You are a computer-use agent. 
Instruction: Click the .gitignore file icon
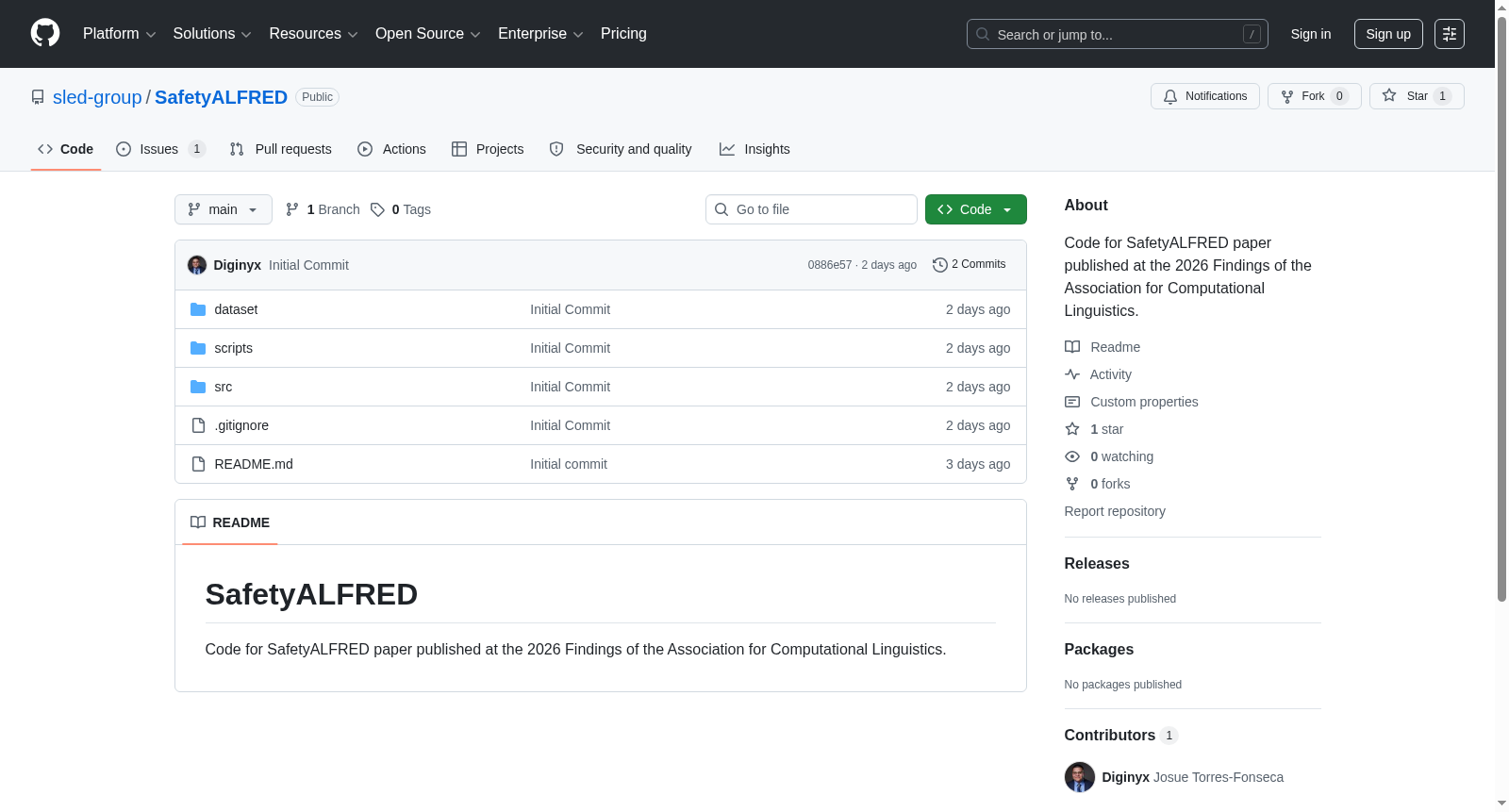[198, 425]
